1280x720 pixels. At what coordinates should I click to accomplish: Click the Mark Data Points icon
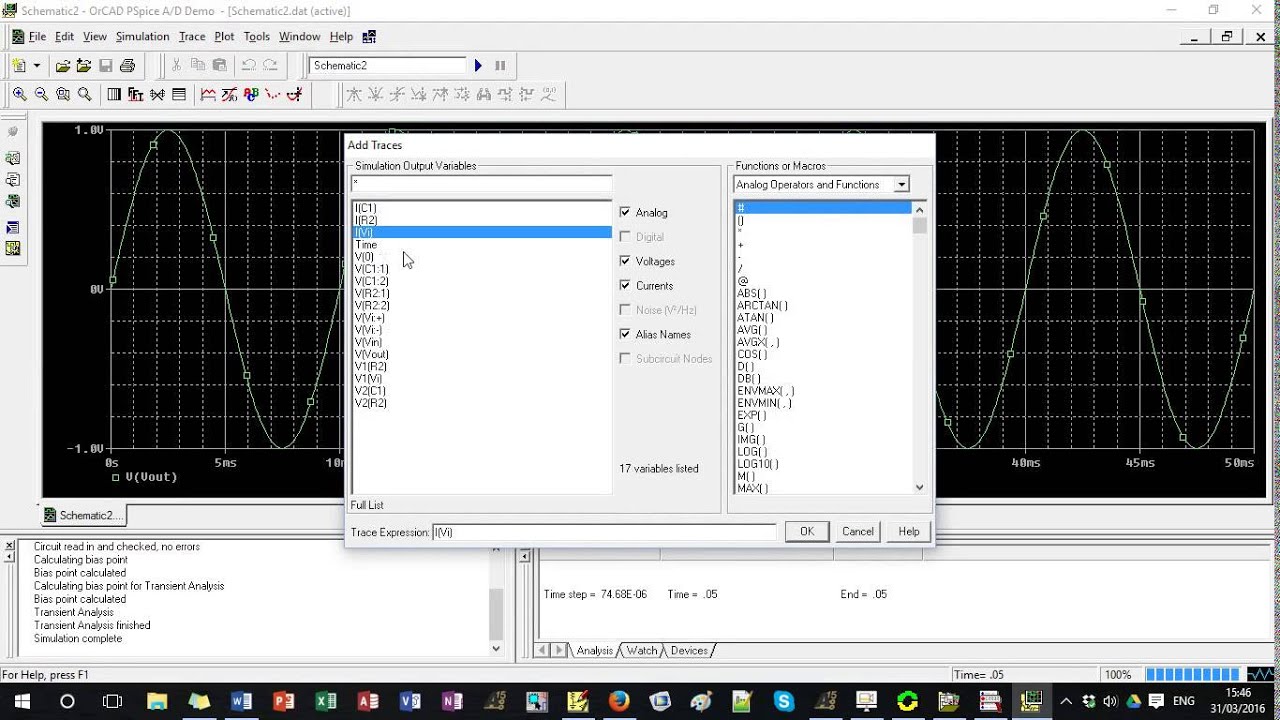(273, 95)
